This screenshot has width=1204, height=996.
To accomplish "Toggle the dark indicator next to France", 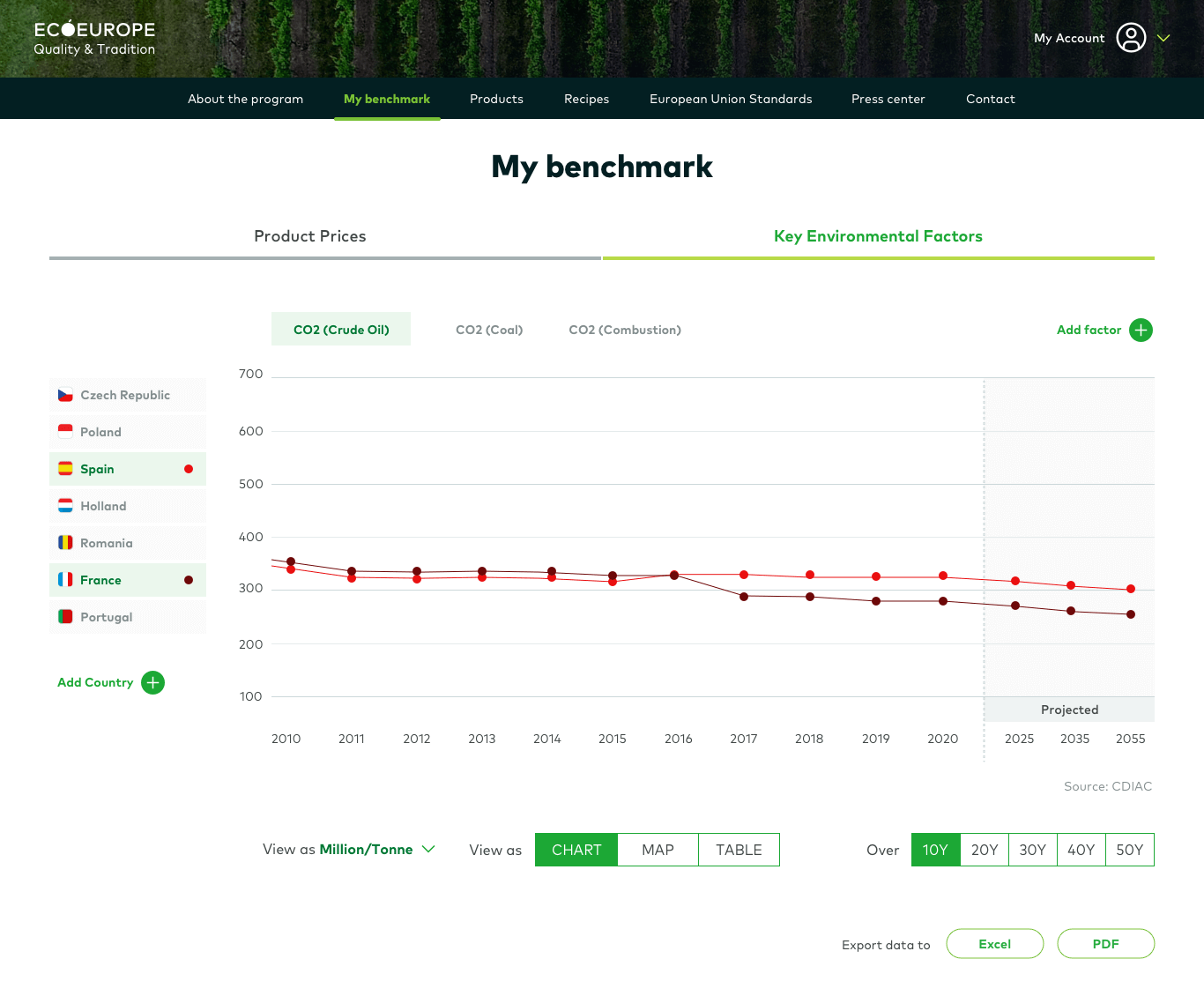I will [188, 580].
